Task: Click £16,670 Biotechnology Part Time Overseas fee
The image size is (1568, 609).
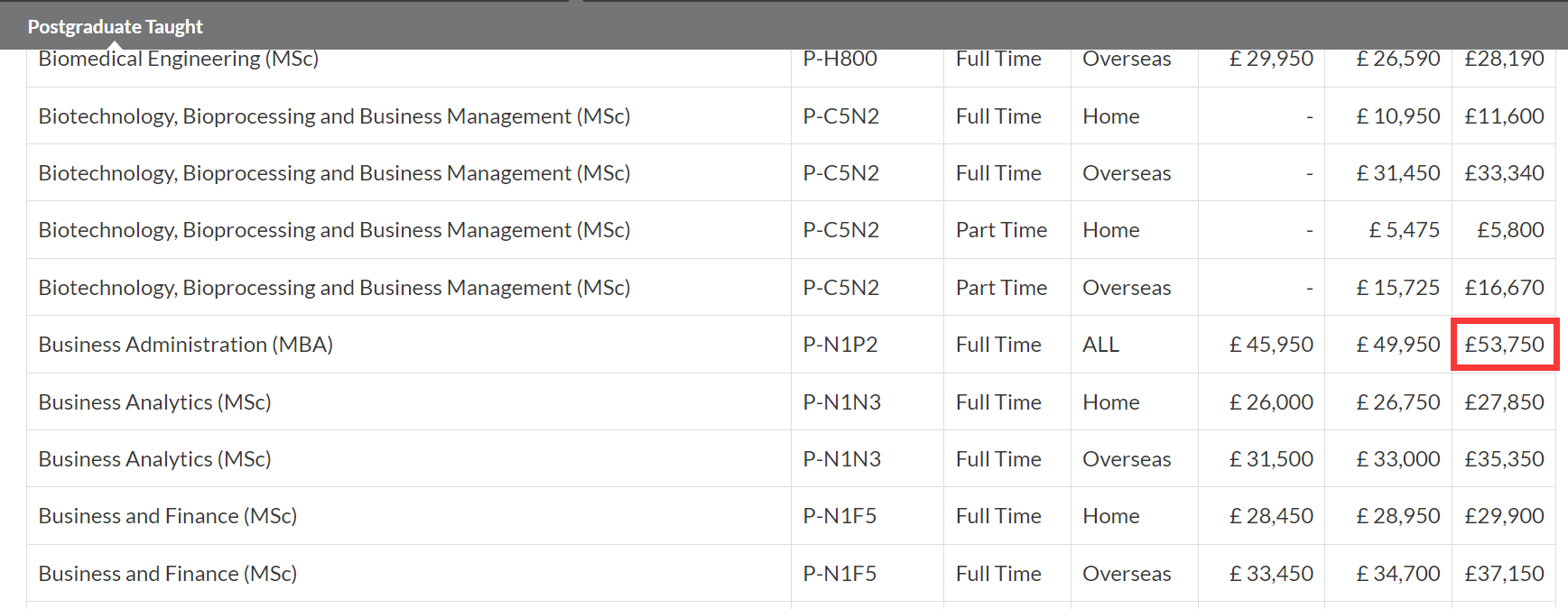Action: 1504,288
